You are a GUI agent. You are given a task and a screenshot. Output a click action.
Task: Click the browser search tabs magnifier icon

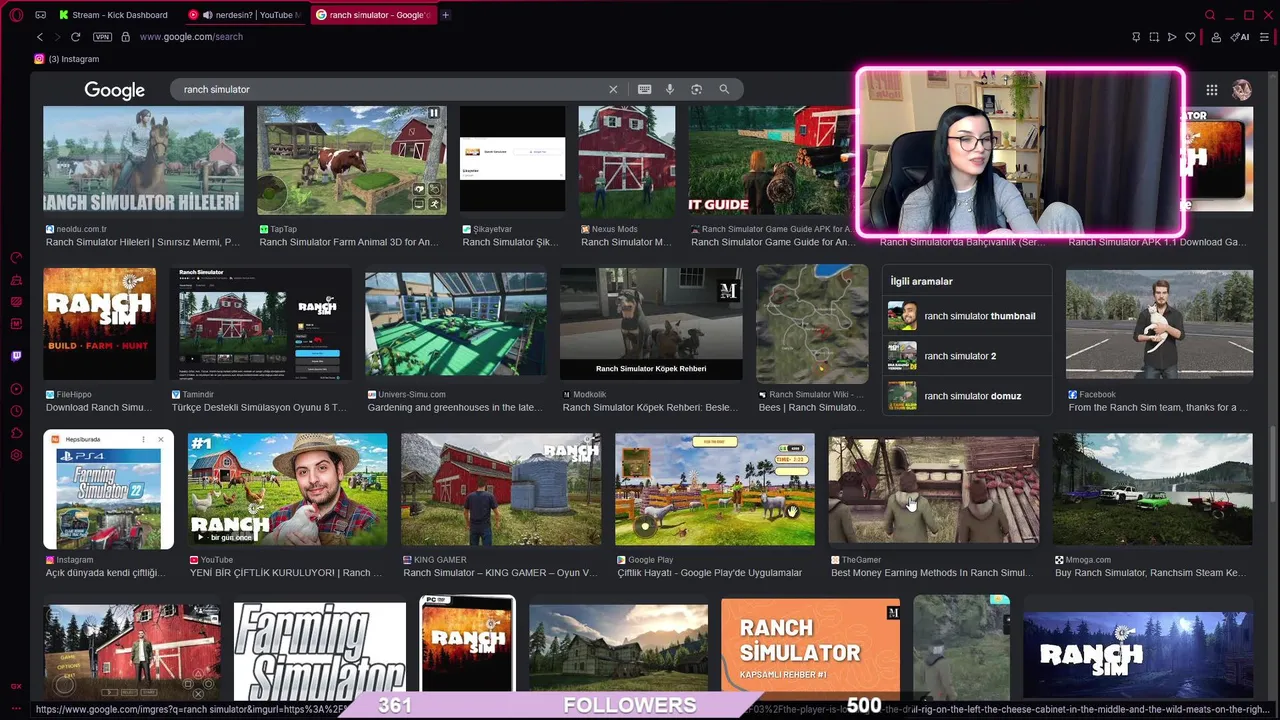pyautogui.click(x=1210, y=15)
